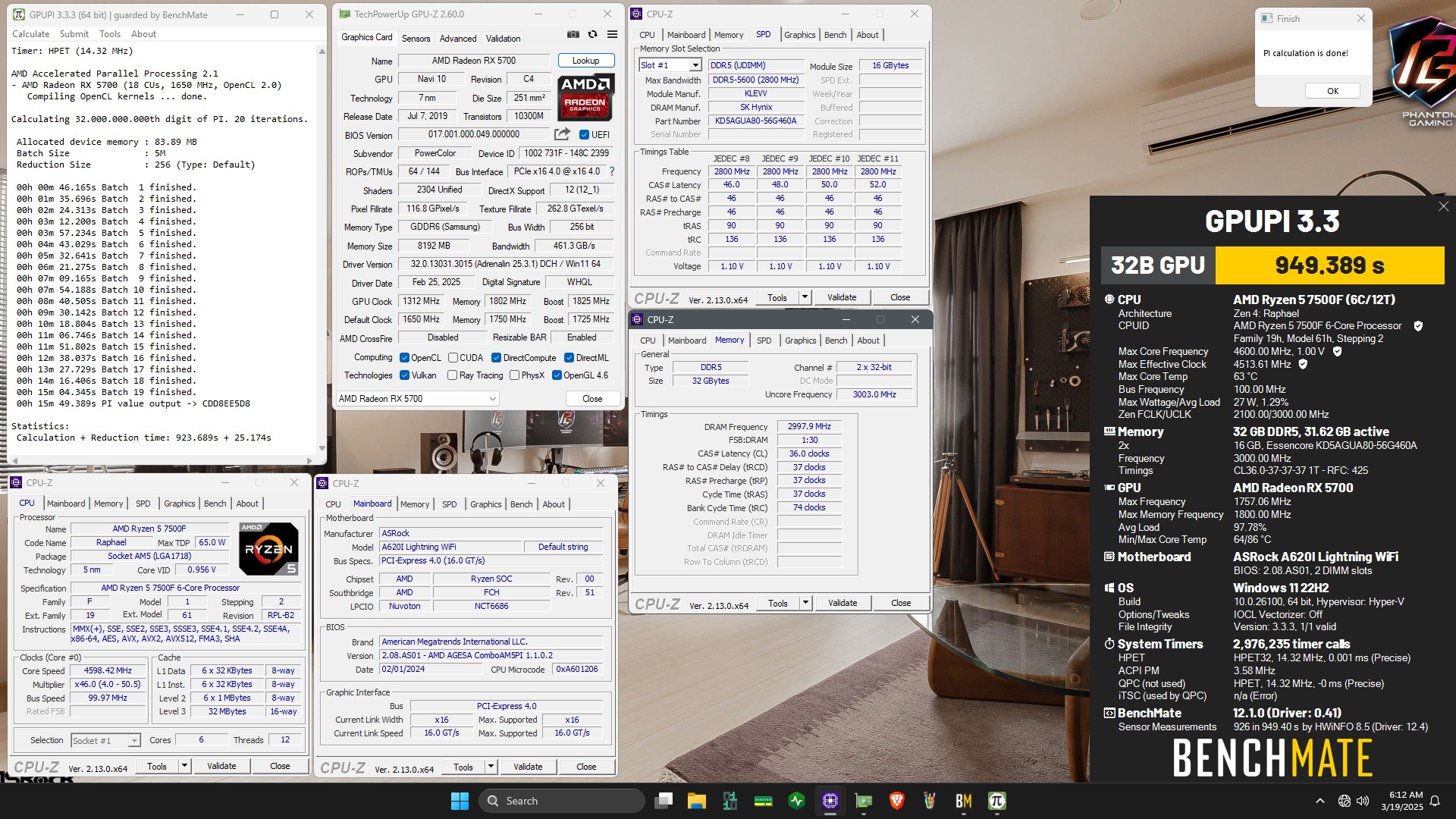The width and height of the screenshot is (1456, 819).
Task: Click Validate in CPU-Z Memory window
Action: tap(843, 603)
